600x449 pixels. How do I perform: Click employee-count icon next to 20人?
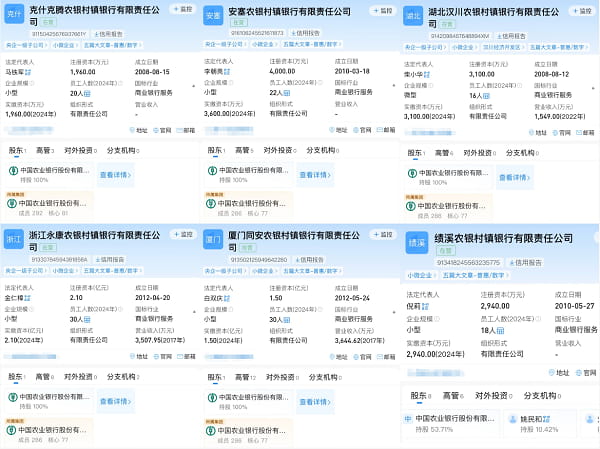click(x=87, y=93)
